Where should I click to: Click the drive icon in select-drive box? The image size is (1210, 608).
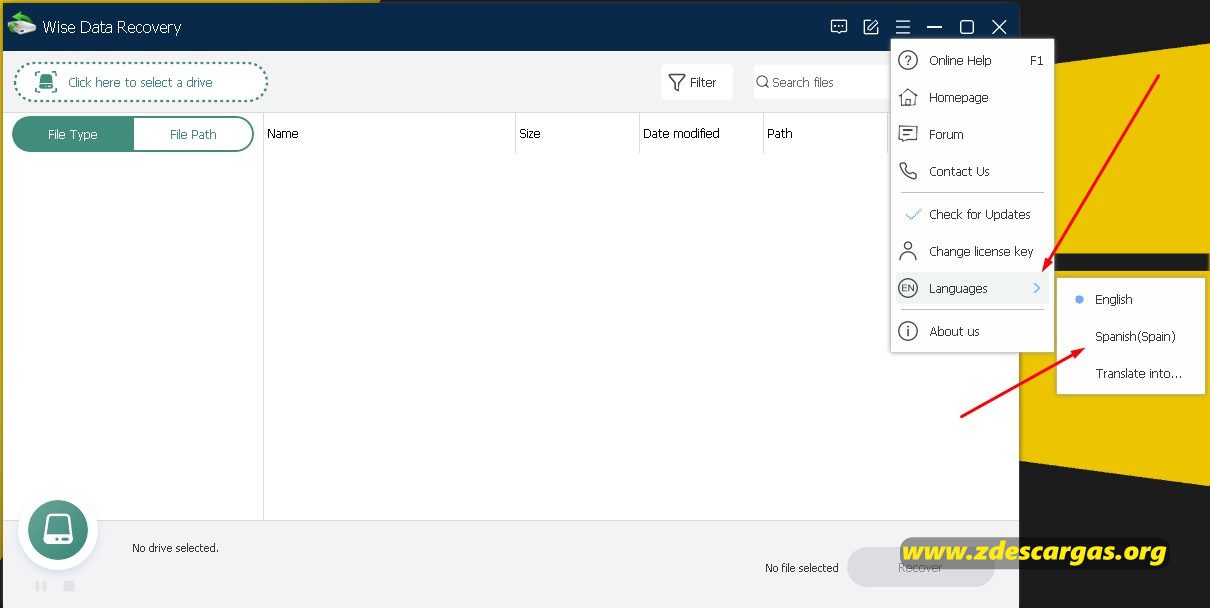(x=46, y=82)
